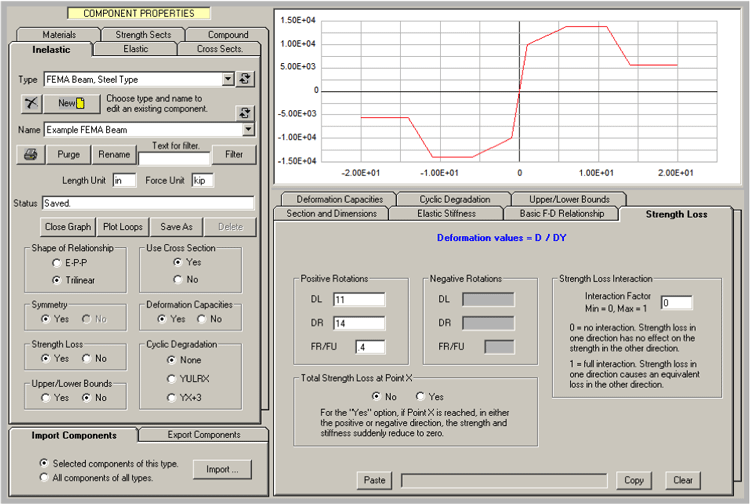
Task: Click the graph icon button left of New
Action: click(x=31, y=102)
